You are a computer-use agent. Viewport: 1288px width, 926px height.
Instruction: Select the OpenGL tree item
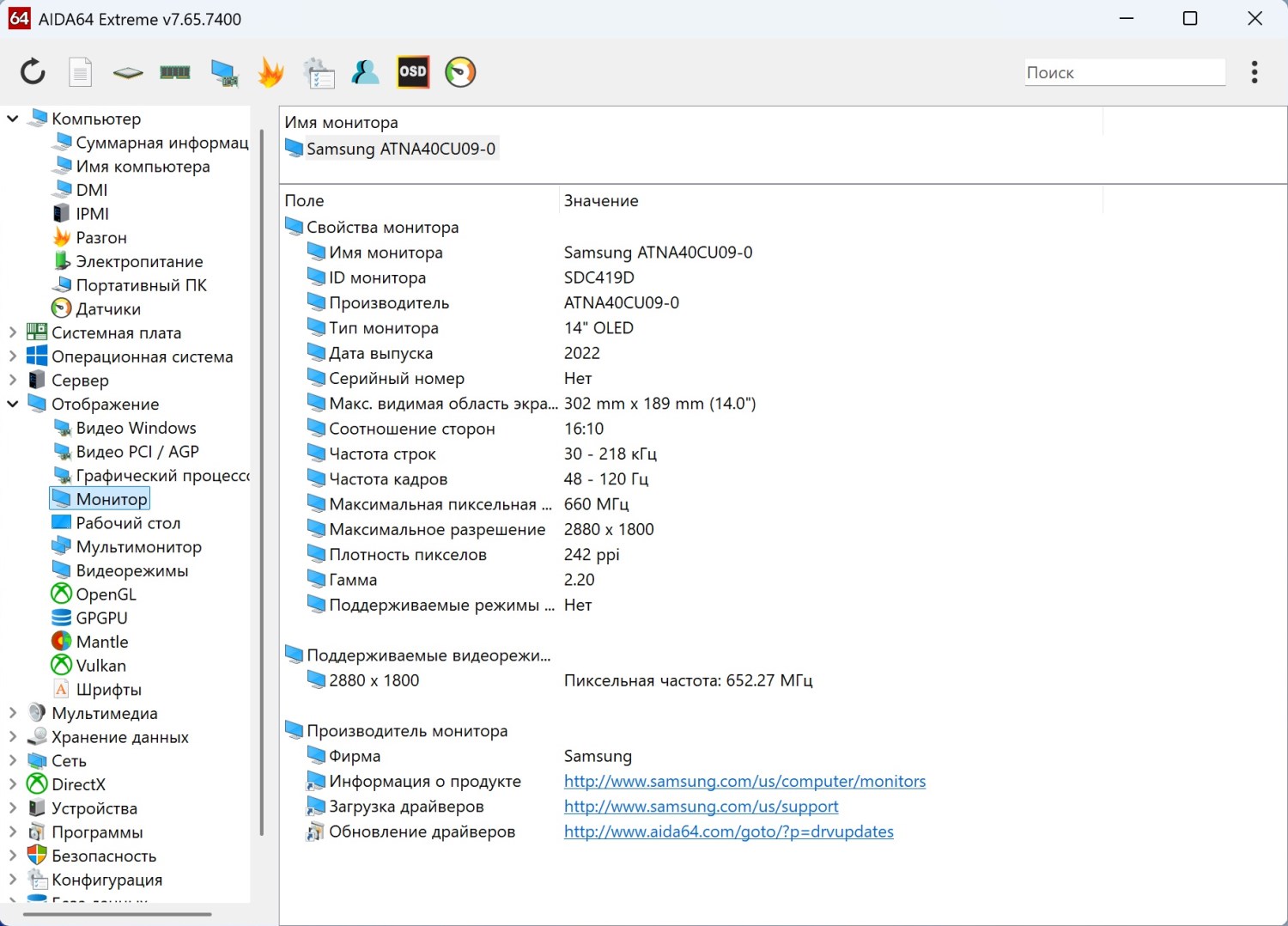106,594
